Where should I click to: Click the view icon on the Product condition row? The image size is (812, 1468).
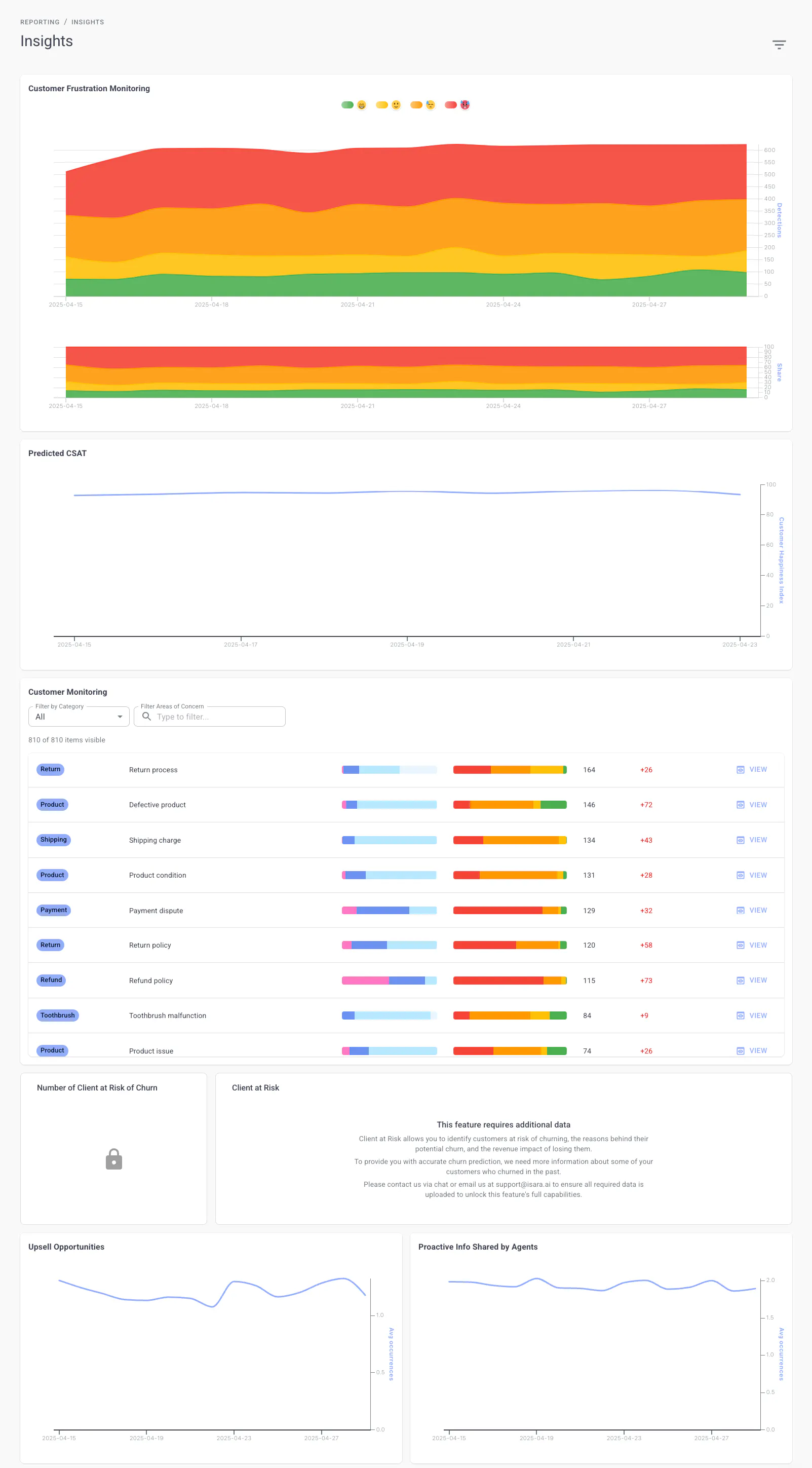tap(740, 875)
